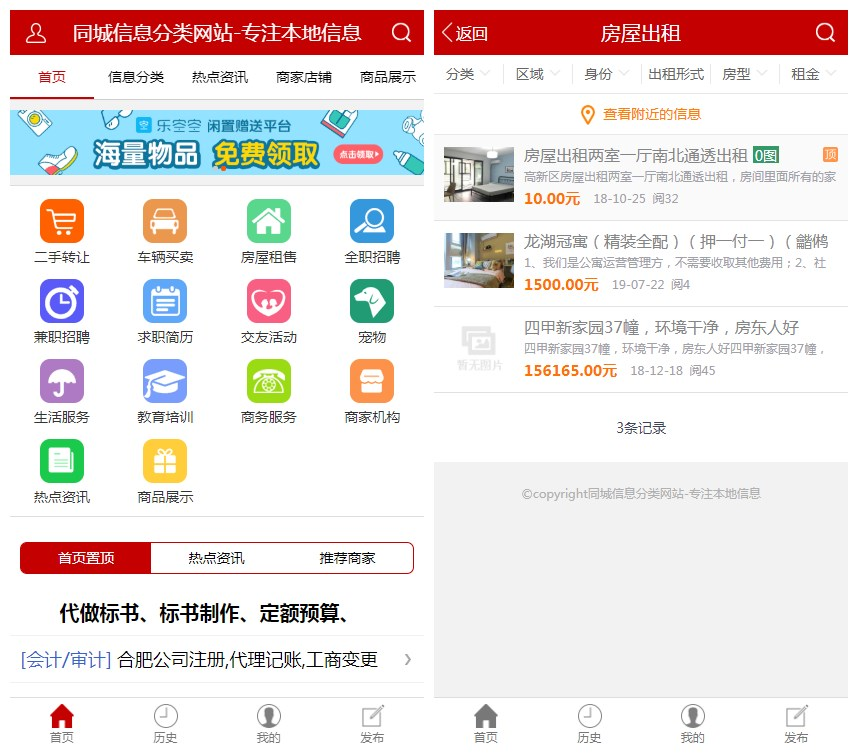Click 1500.00元 price text

point(561,284)
